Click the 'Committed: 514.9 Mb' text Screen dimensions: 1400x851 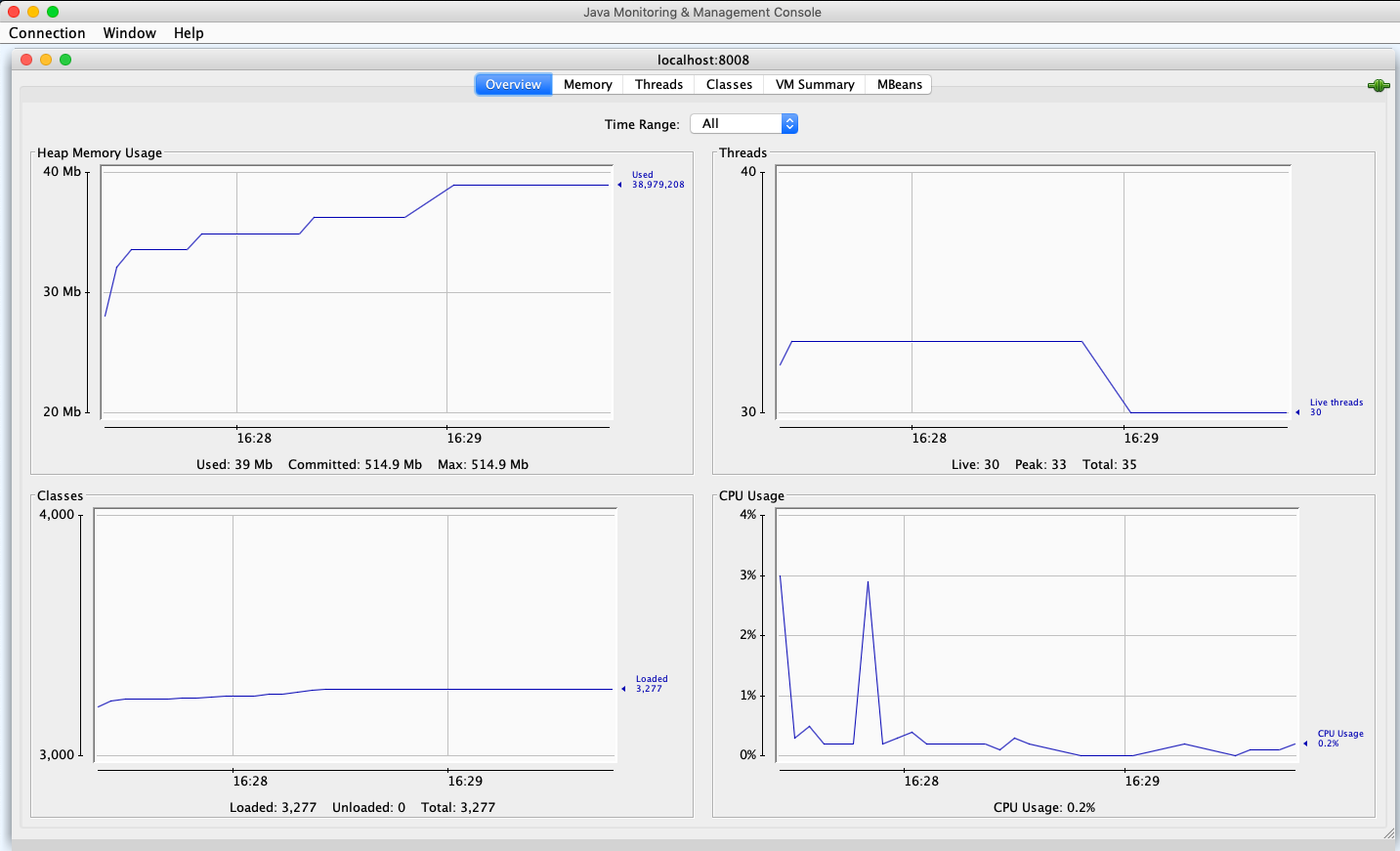click(x=355, y=465)
